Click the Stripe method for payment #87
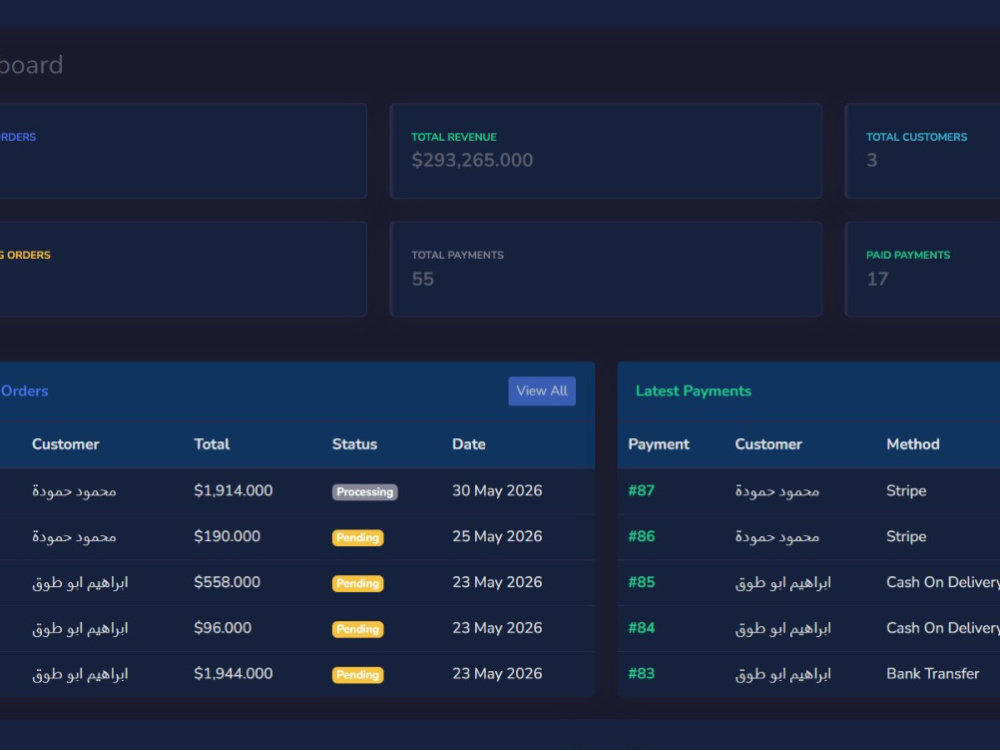 (x=906, y=490)
